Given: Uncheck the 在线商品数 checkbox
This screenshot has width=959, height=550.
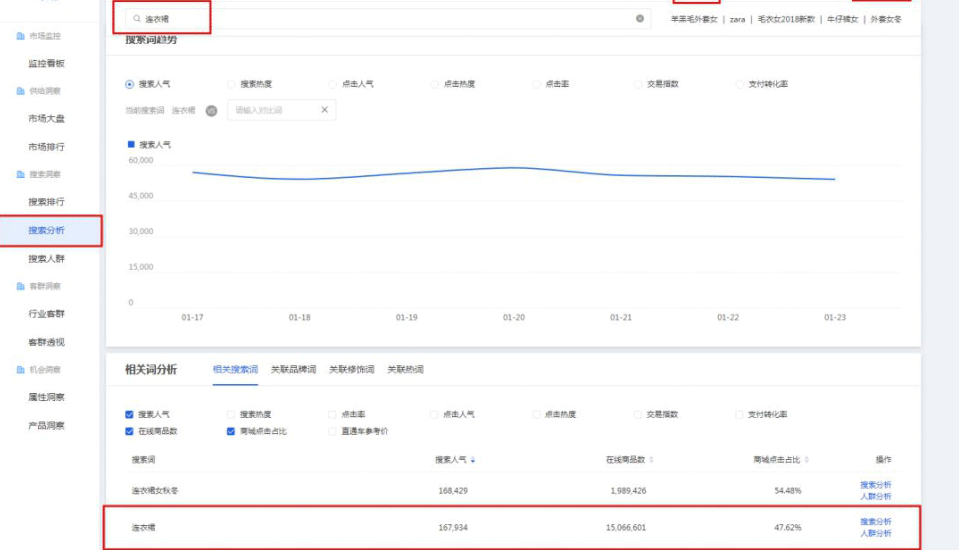Looking at the screenshot, I should pos(130,432).
